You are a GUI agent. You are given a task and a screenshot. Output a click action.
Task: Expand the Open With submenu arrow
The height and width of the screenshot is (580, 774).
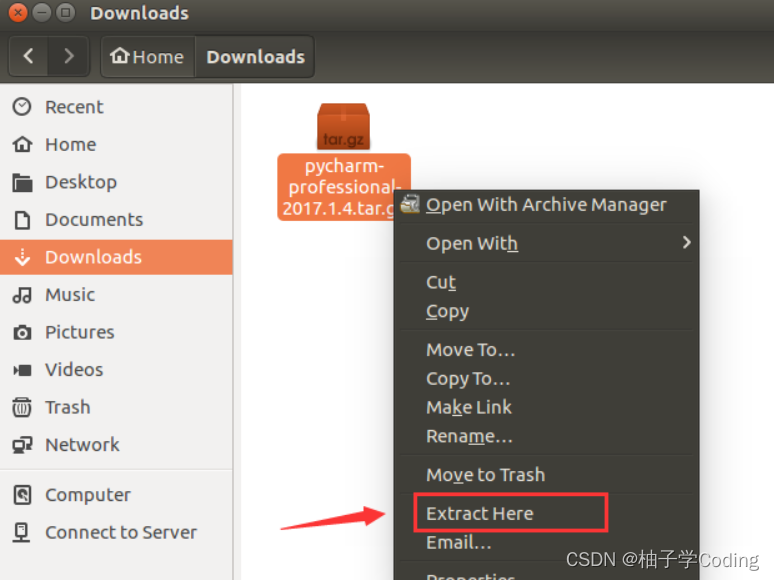pos(686,242)
